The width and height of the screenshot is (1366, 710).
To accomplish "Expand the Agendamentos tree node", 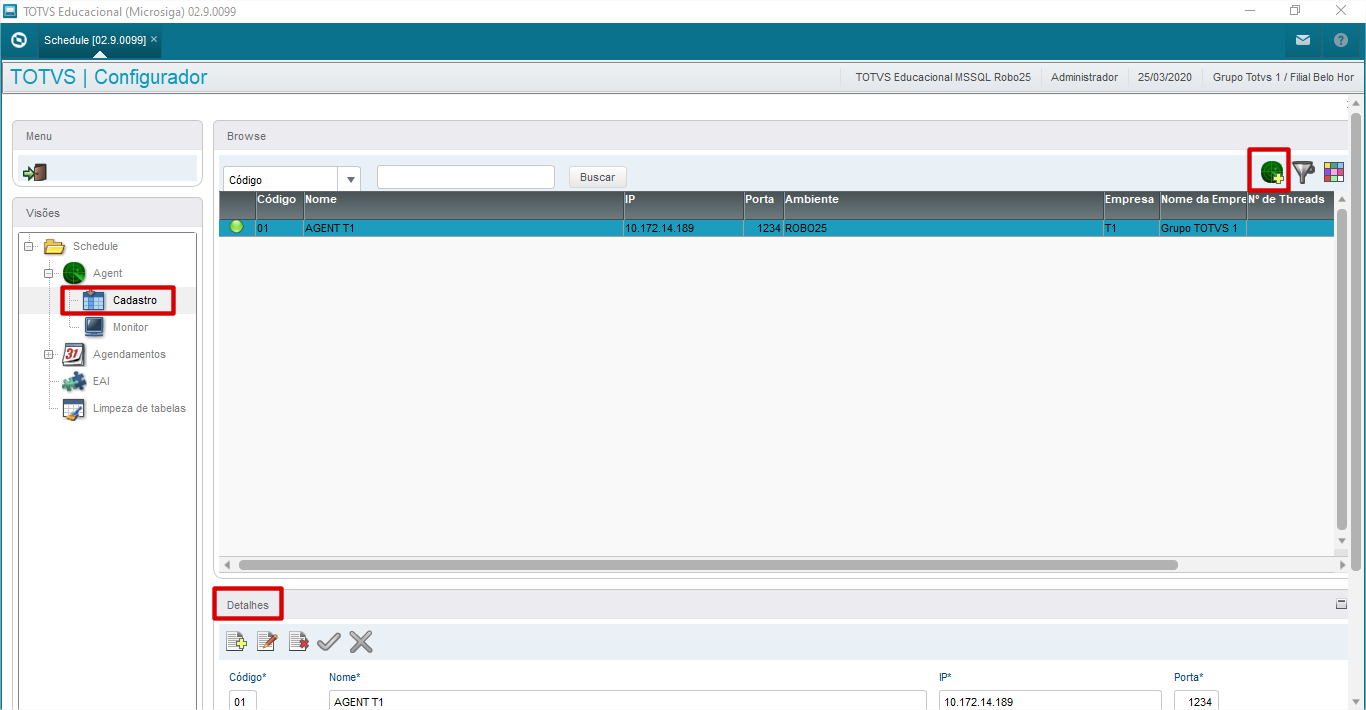I will click(48, 354).
